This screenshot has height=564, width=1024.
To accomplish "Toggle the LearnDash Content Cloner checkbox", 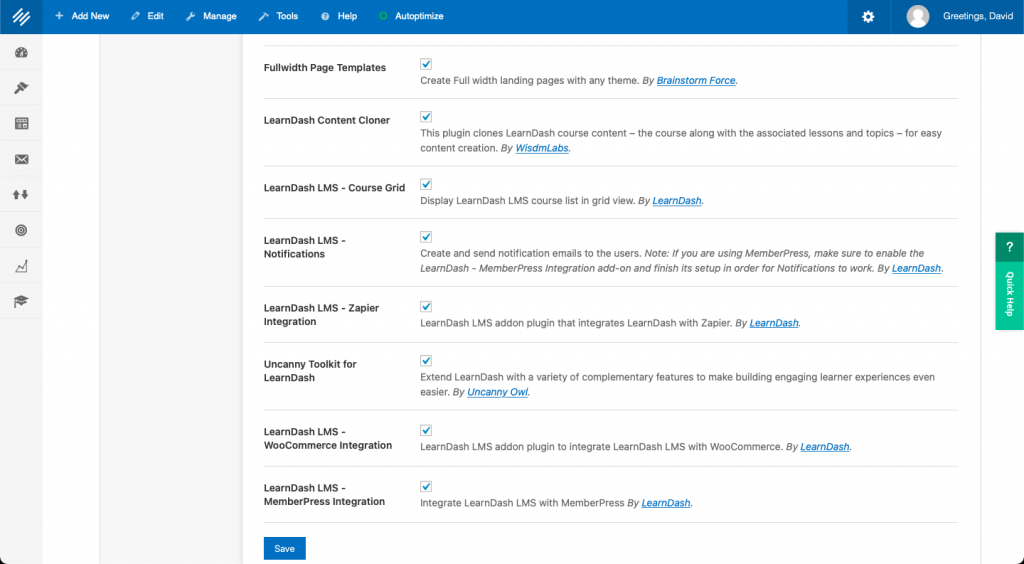I will click(426, 116).
